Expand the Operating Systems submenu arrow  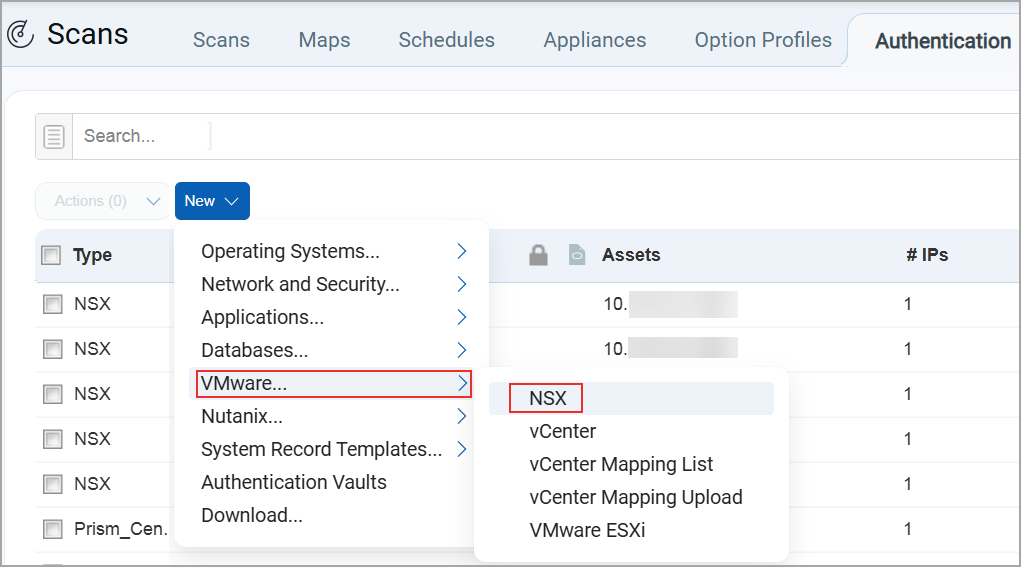[x=462, y=251]
